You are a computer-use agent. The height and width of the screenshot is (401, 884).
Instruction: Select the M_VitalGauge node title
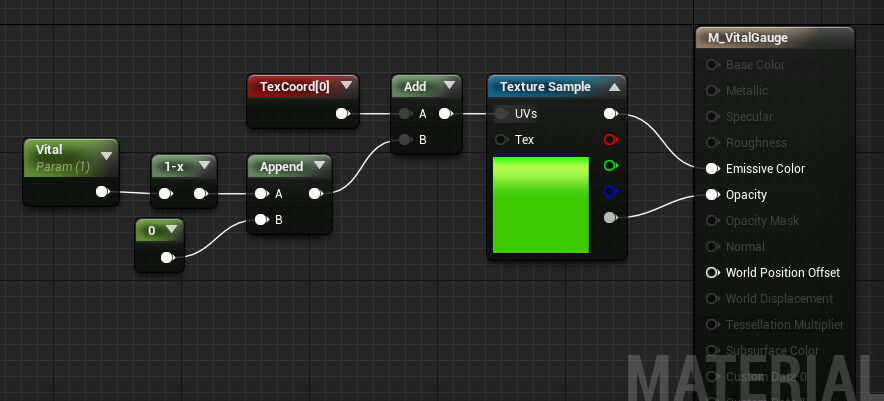click(x=748, y=38)
